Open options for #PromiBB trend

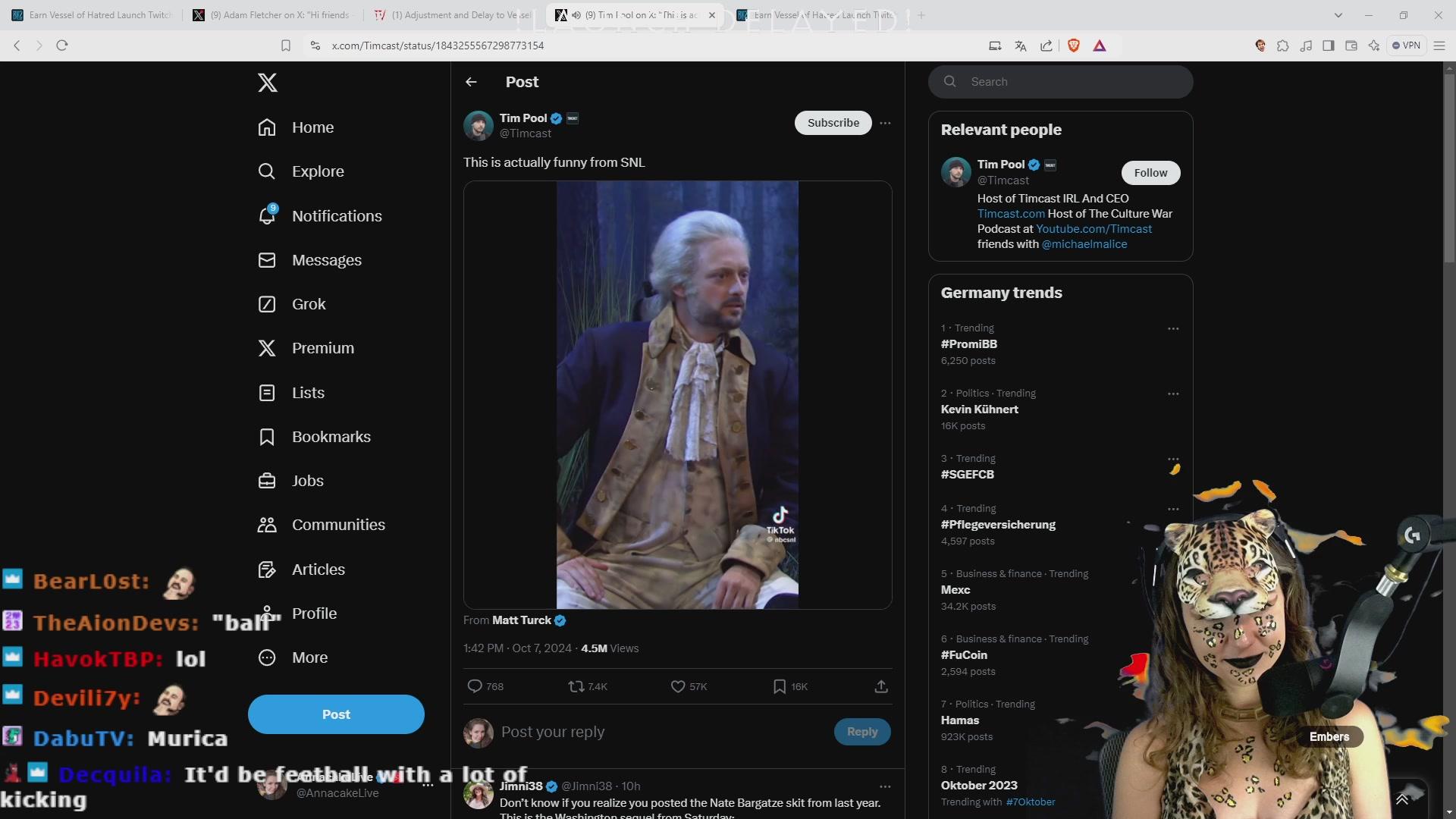[x=1173, y=328]
